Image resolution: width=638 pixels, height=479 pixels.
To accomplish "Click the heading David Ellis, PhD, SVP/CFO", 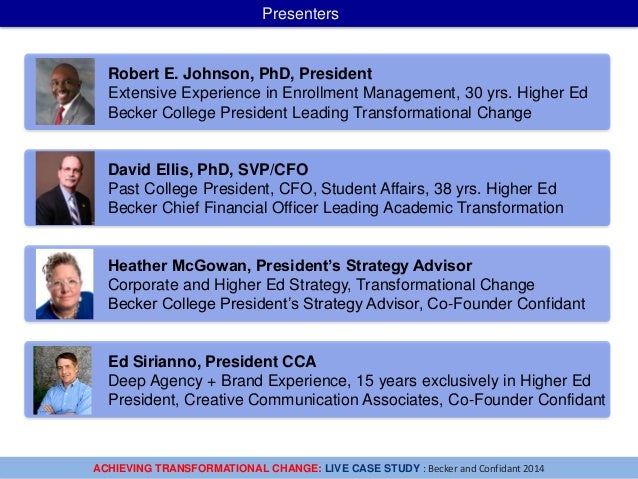I will (208, 169).
